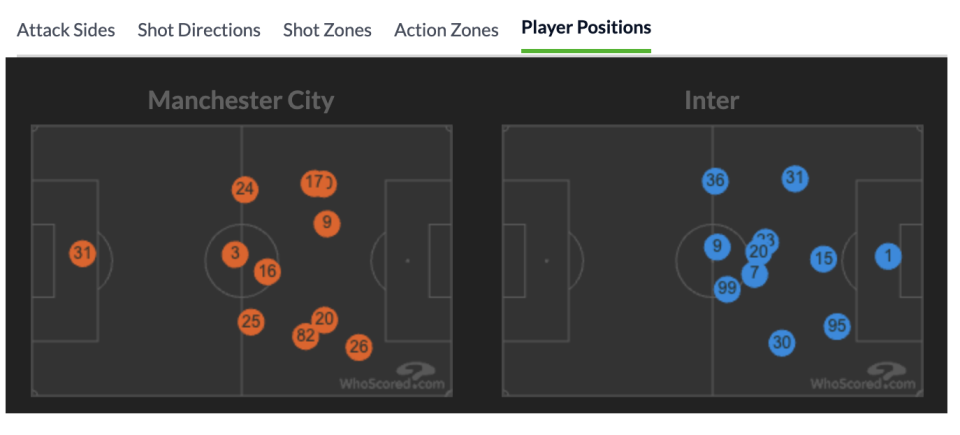
Task: Click Manchester City player marker 25
Action: tap(251, 322)
